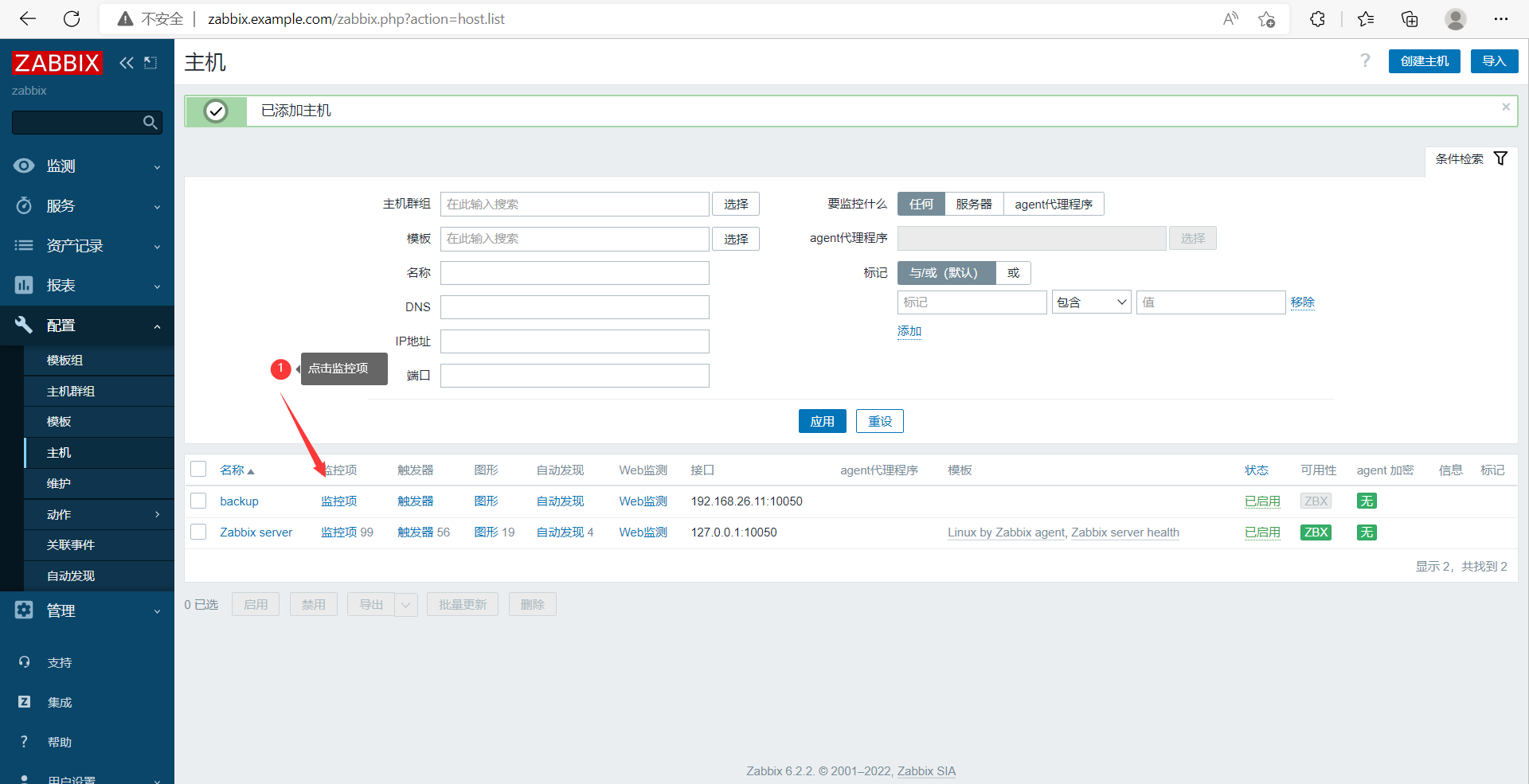The height and width of the screenshot is (784, 1529).
Task: Open the favorites list icon
Action: [x=1366, y=19]
